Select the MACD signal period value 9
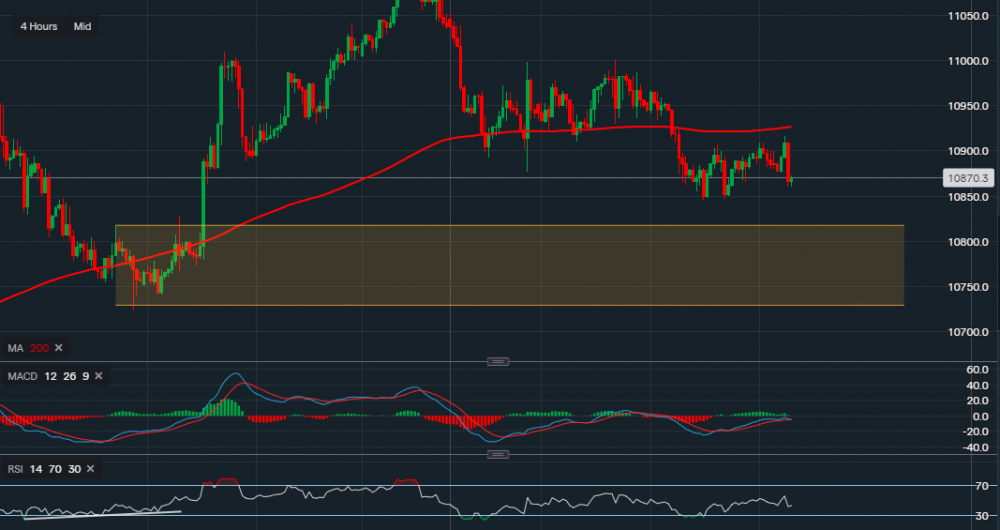1000x530 pixels. coord(84,376)
